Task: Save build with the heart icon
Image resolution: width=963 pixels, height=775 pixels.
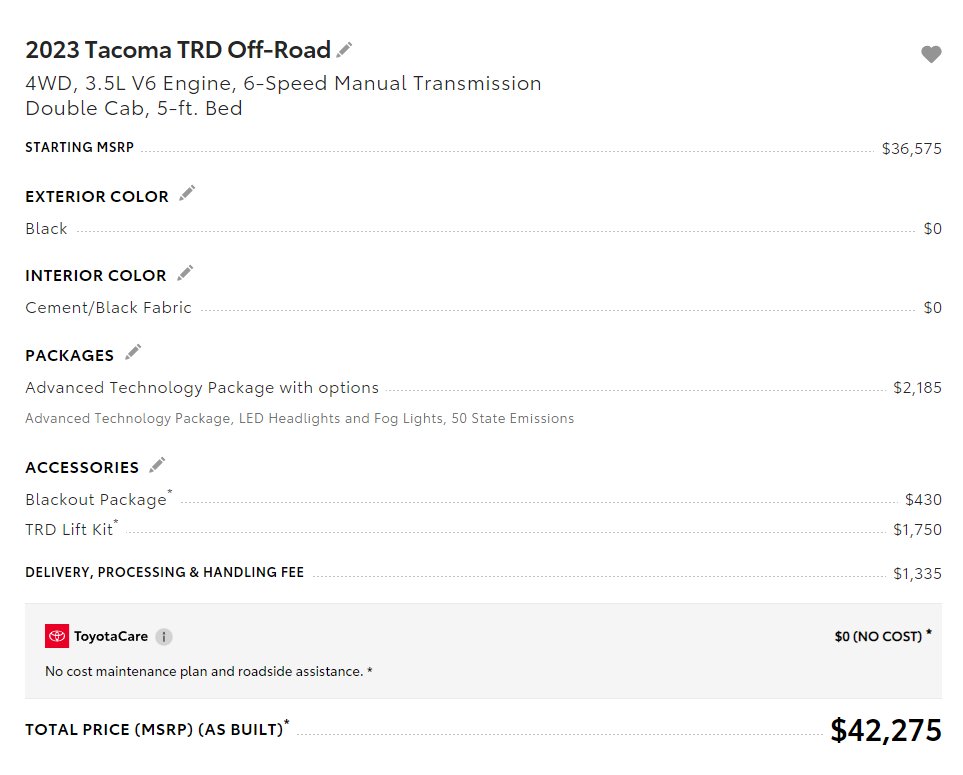Action: (931, 54)
